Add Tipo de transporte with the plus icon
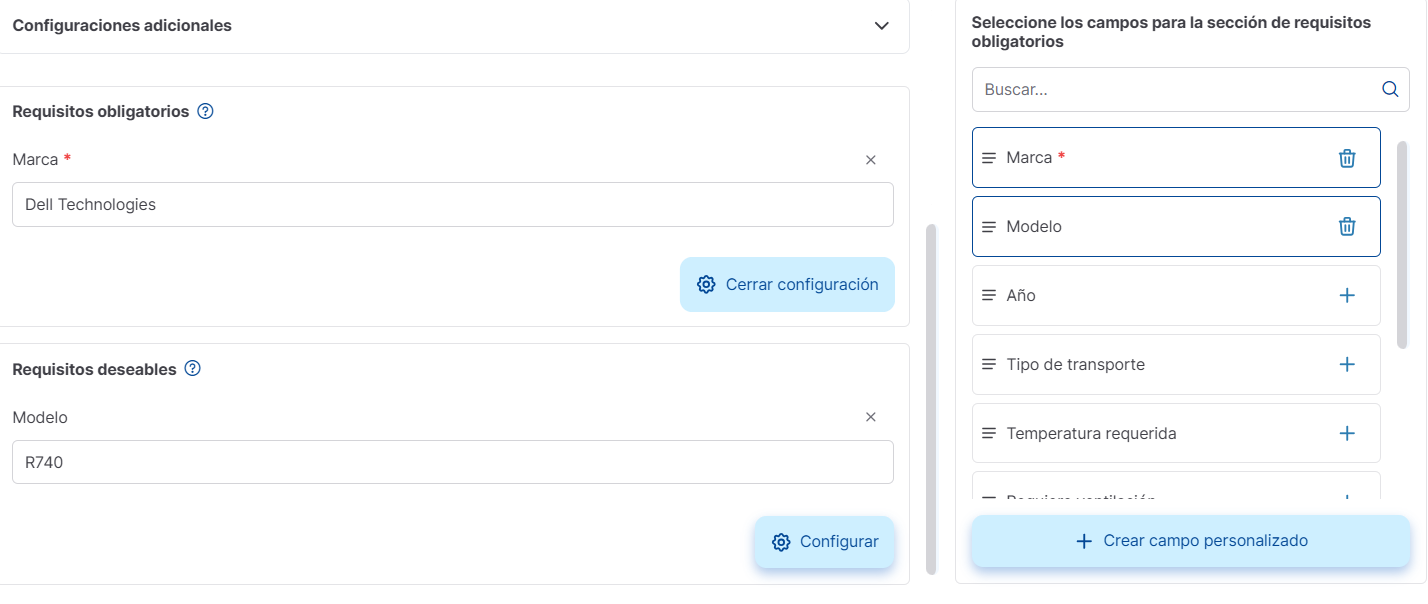The width and height of the screenshot is (1428, 604). point(1347,364)
